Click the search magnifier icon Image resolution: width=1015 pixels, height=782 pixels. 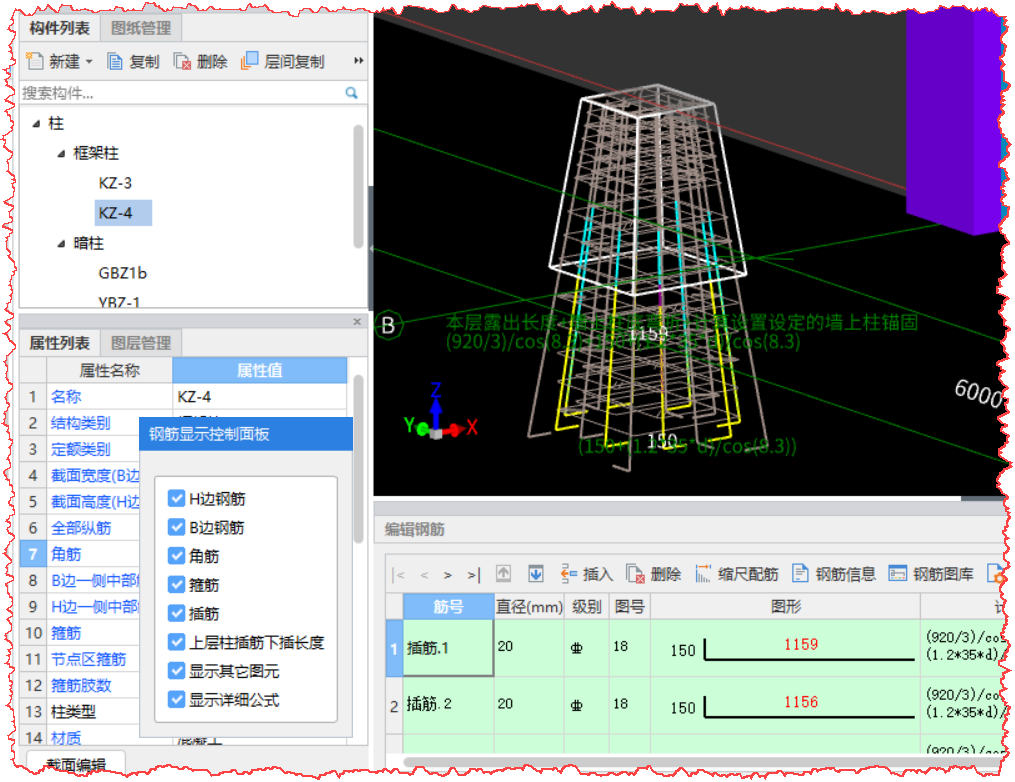[351, 93]
